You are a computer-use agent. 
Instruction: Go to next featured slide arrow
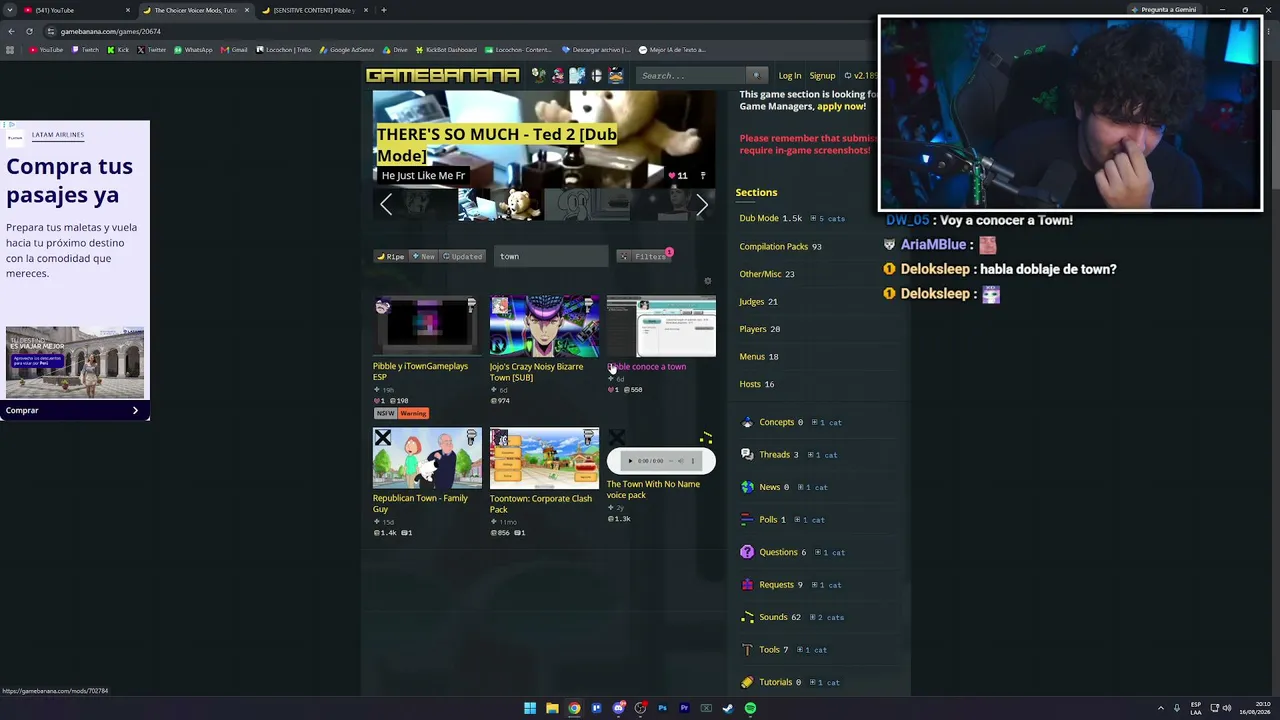(702, 204)
